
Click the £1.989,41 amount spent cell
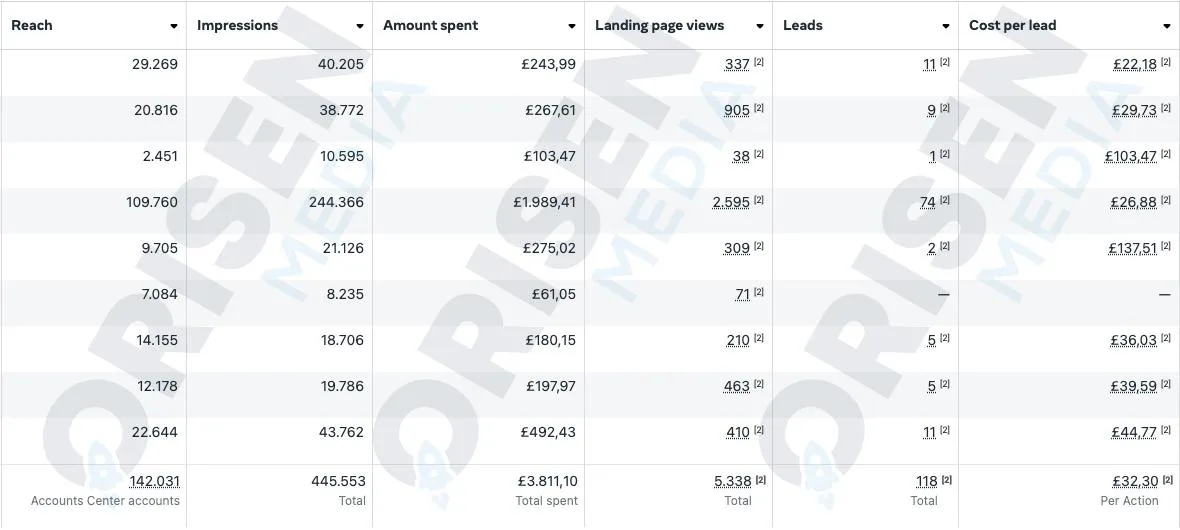tap(544, 202)
